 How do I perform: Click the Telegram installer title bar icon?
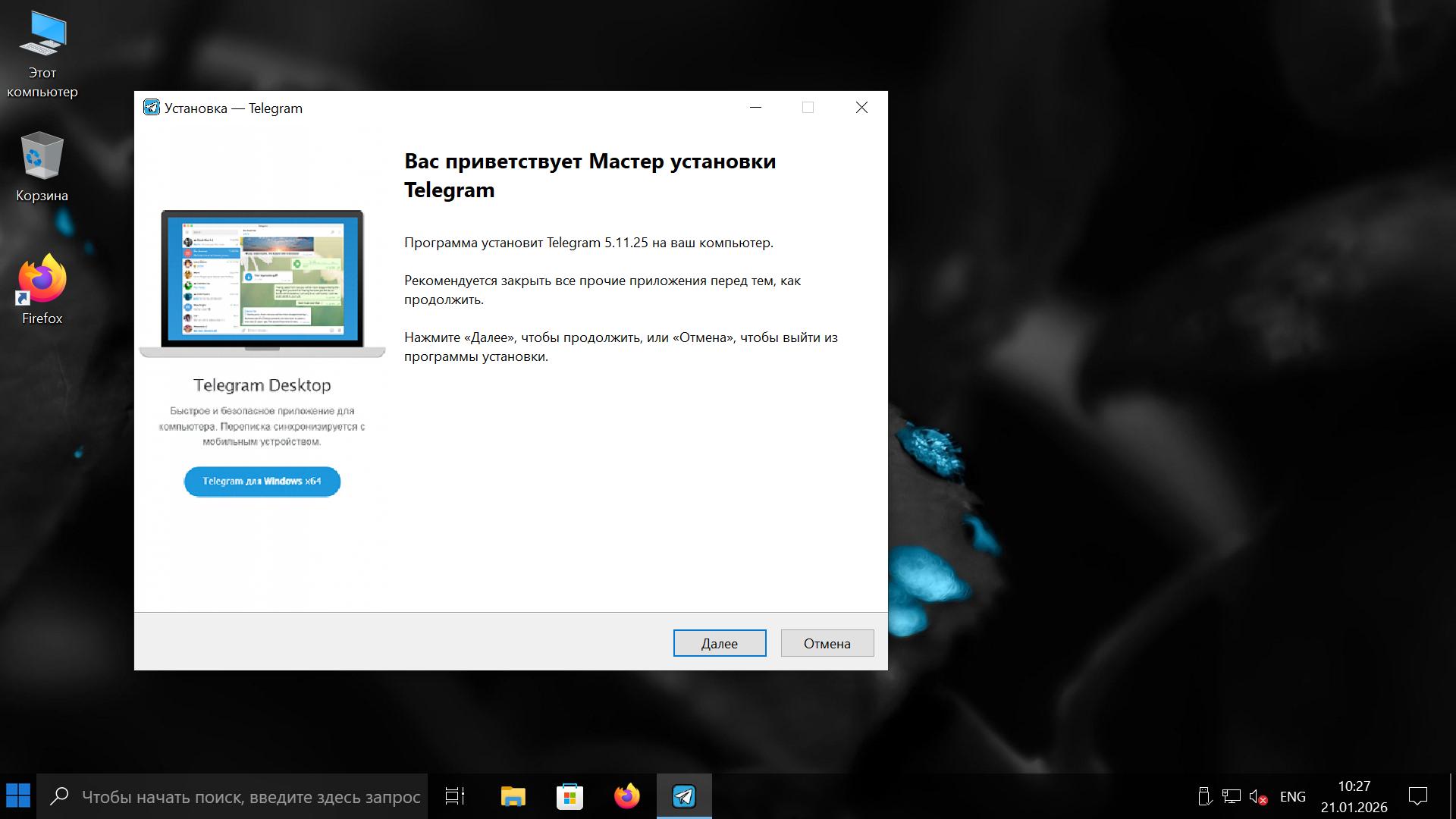[152, 108]
